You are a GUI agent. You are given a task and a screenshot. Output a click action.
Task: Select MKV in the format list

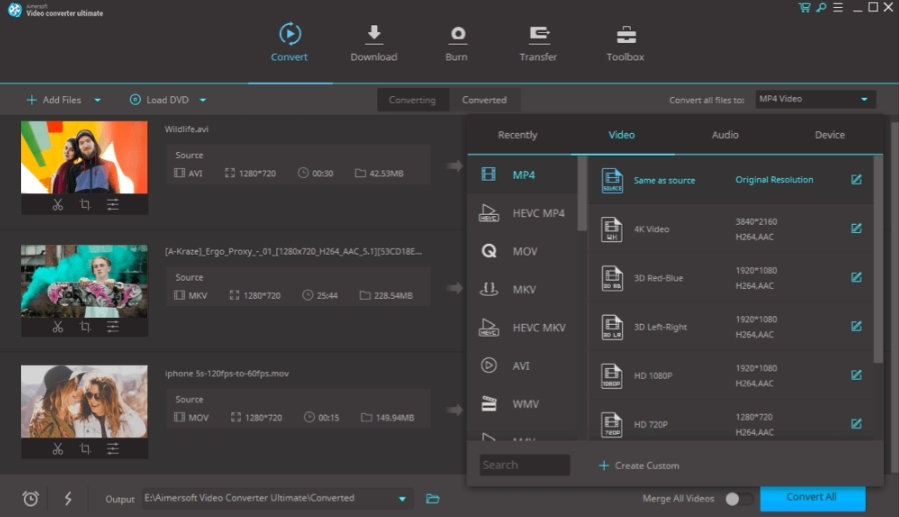[x=524, y=289]
